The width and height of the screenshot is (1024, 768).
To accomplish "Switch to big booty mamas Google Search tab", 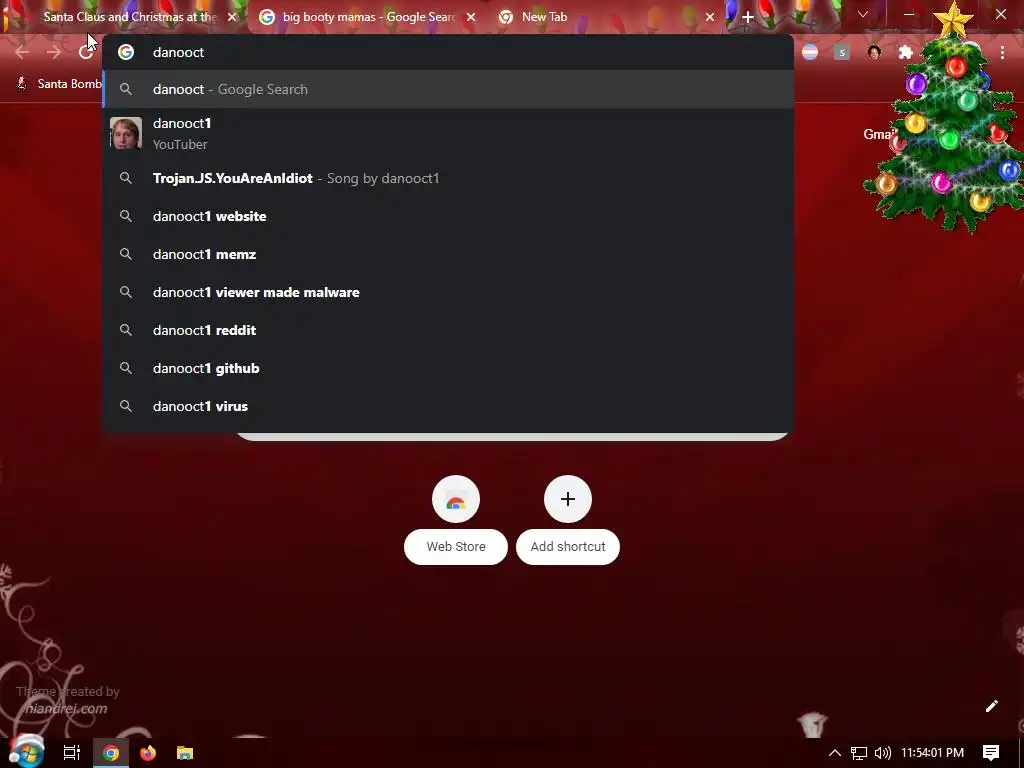I will click(368, 17).
